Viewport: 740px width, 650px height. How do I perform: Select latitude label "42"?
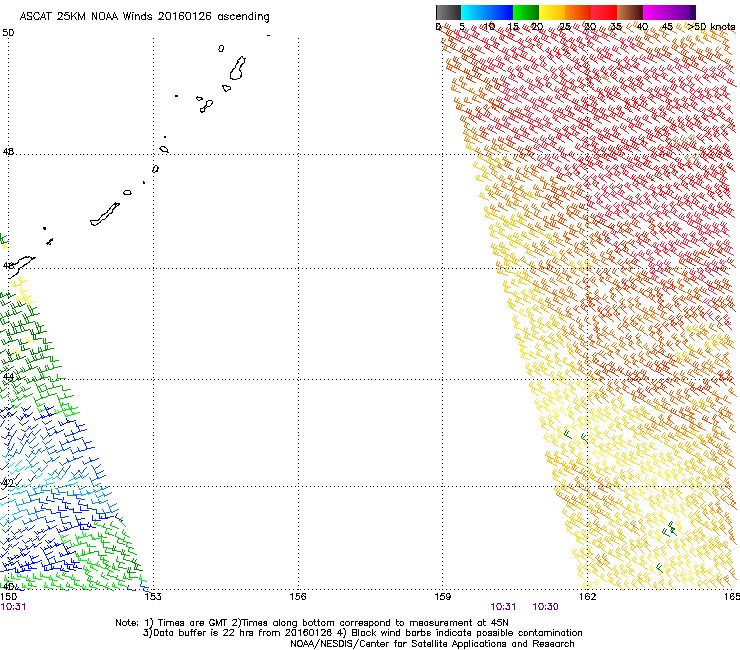8,483
